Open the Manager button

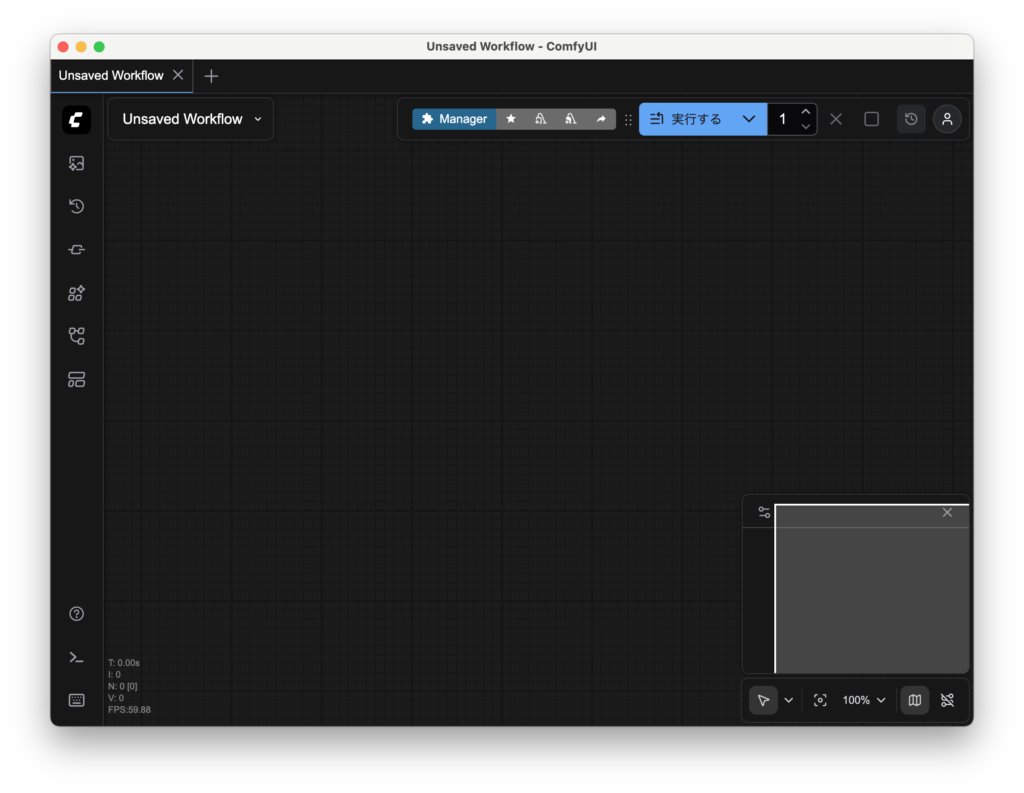[x=454, y=119]
